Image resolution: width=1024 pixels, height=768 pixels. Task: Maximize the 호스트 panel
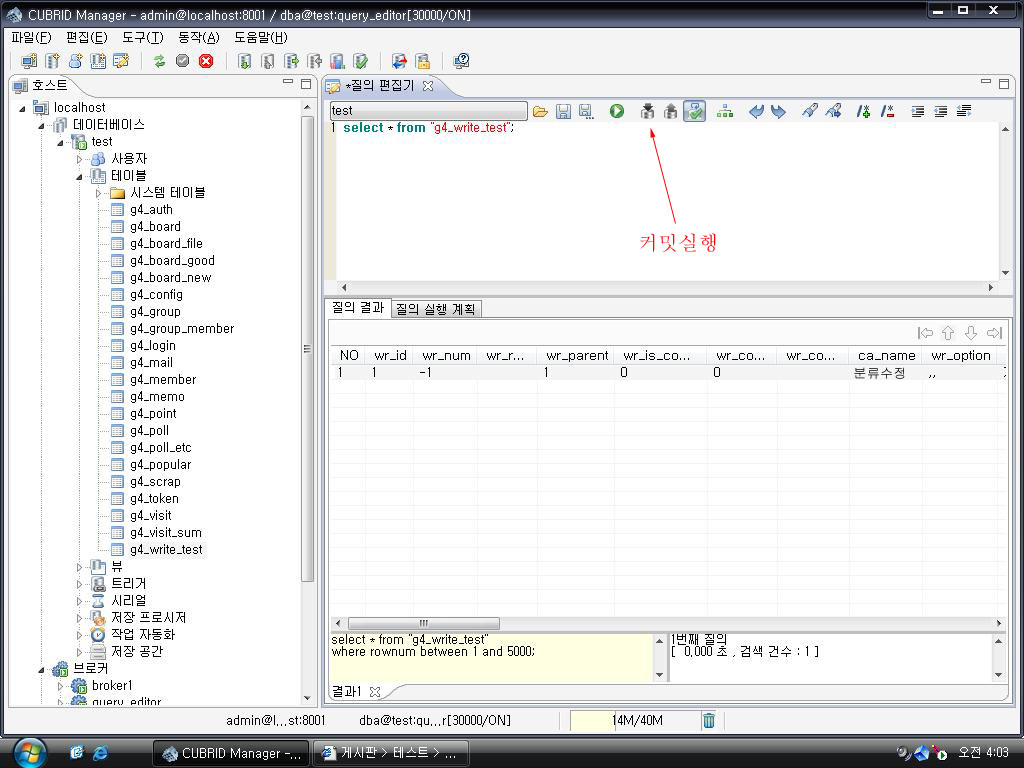(x=306, y=84)
